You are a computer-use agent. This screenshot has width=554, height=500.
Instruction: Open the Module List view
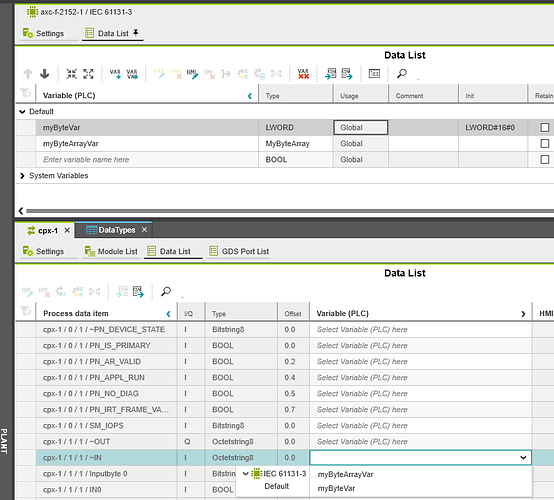coord(111,251)
